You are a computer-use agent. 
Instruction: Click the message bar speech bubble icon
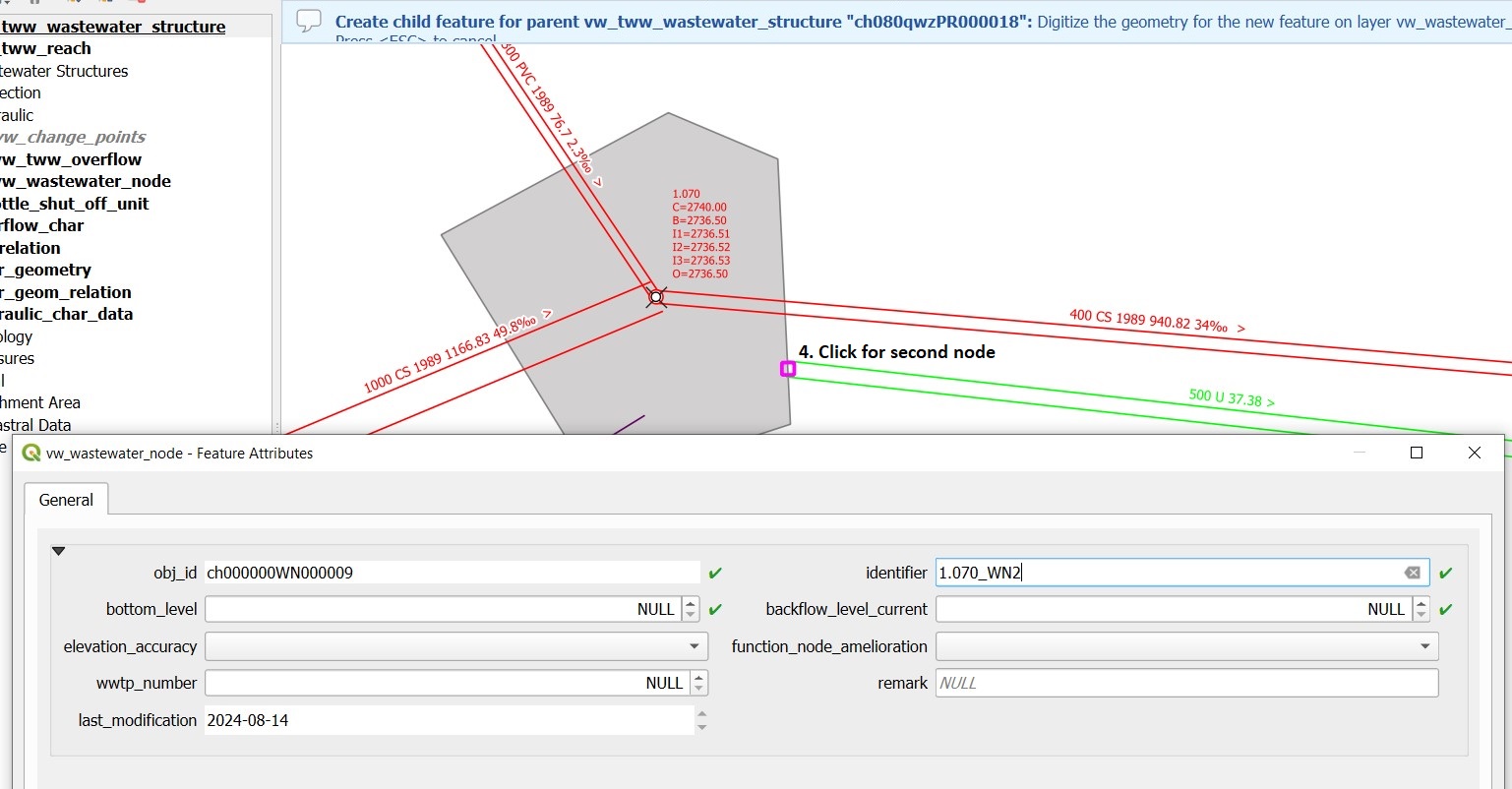click(x=309, y=21)
